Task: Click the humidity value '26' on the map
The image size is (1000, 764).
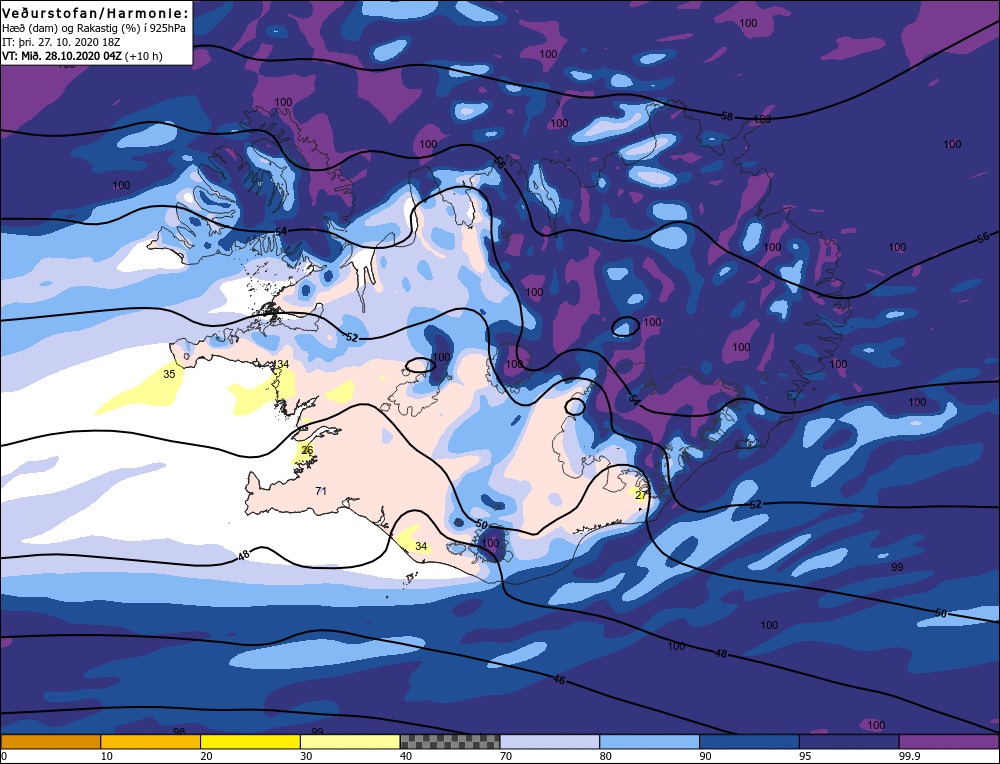Action: click(307, 450)
